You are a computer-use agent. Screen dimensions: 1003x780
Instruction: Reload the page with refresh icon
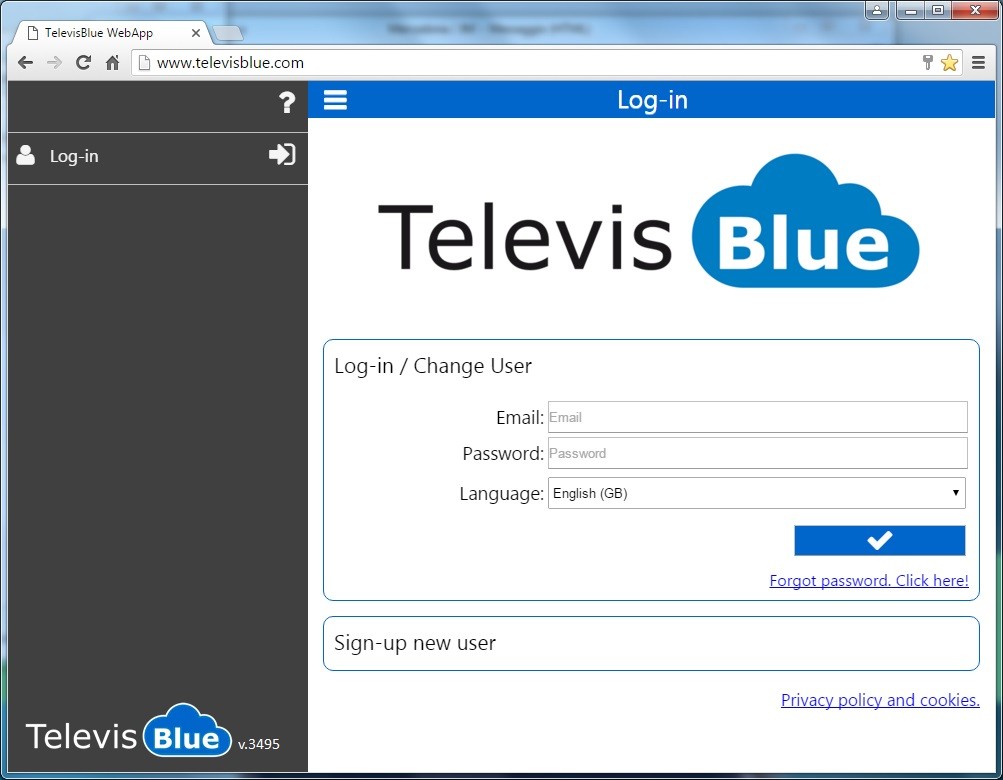click(x=83, y=63)
